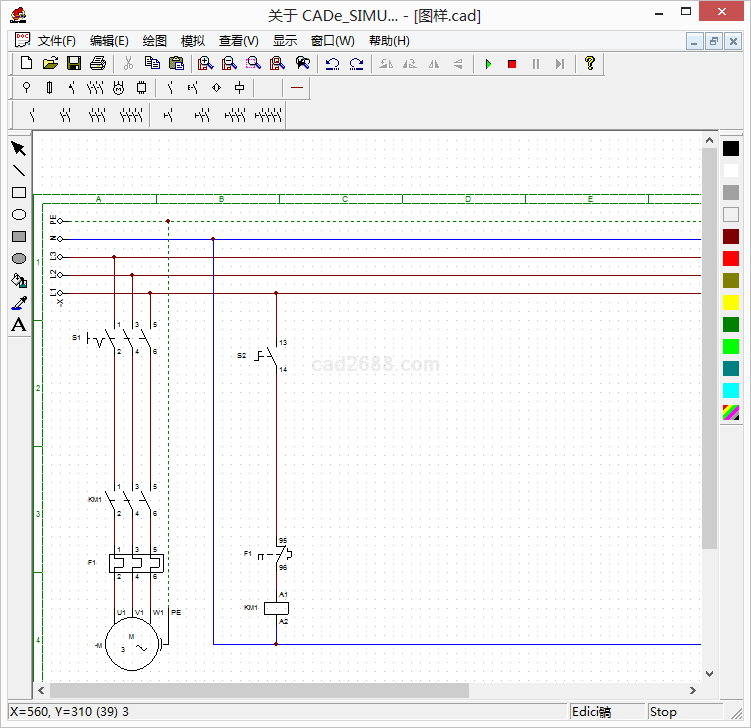Start simulation with green play button
The image size is (751, 728).
488,64
